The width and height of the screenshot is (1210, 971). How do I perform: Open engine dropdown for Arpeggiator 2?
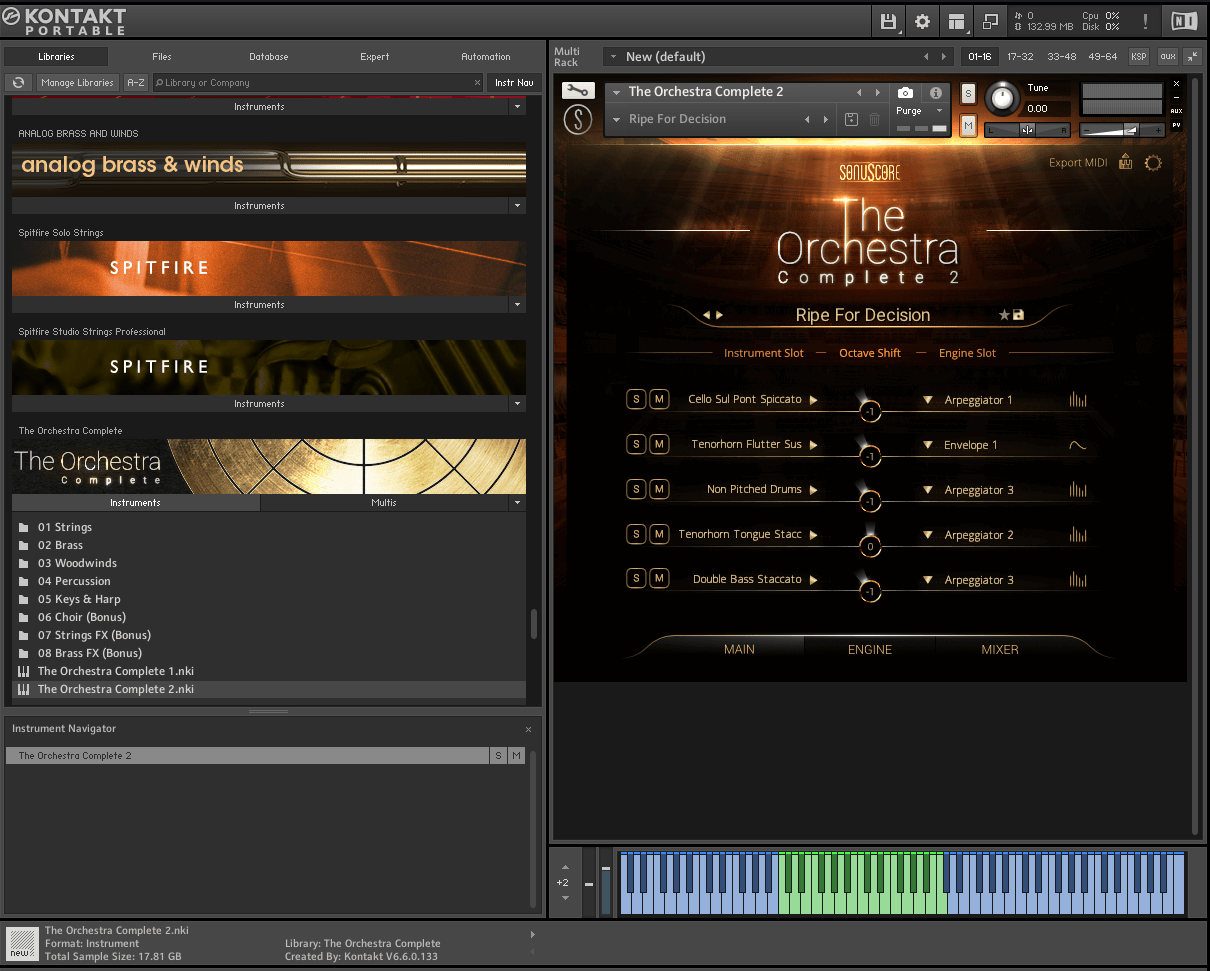coord(928,535)
